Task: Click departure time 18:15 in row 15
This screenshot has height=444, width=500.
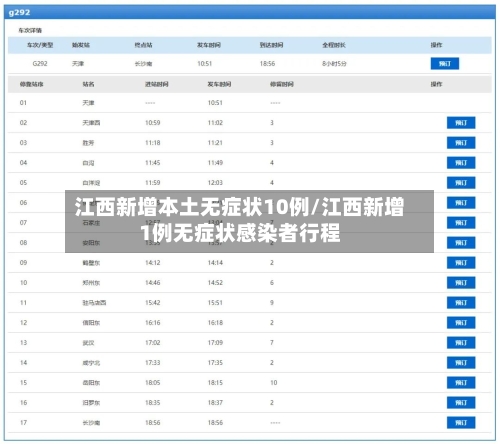Action: pos(215,383)
